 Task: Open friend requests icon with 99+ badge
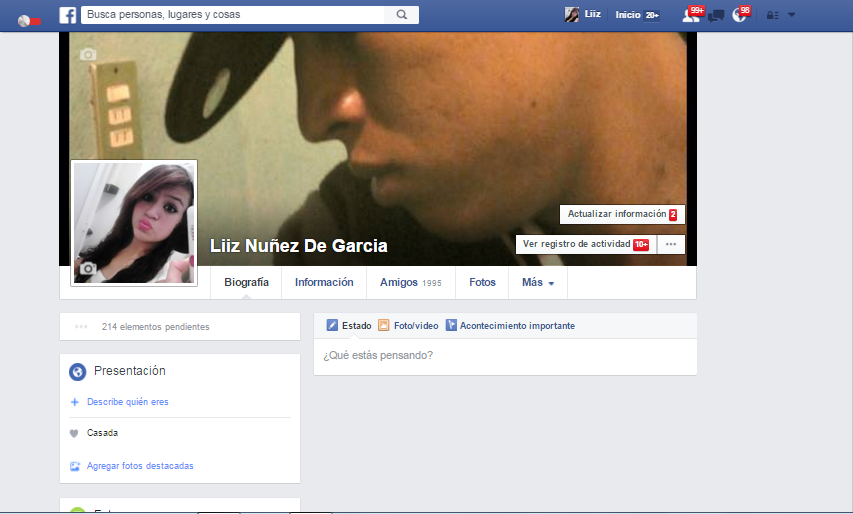pyautogui.click(x=691, y=15)
